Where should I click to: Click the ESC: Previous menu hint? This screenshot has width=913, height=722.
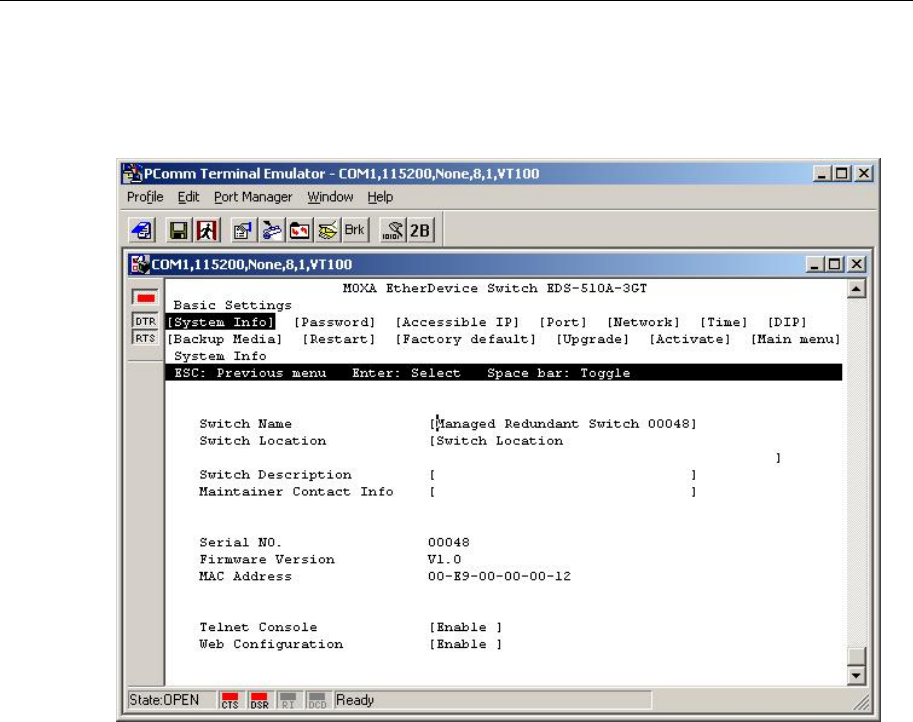[250, 373]
